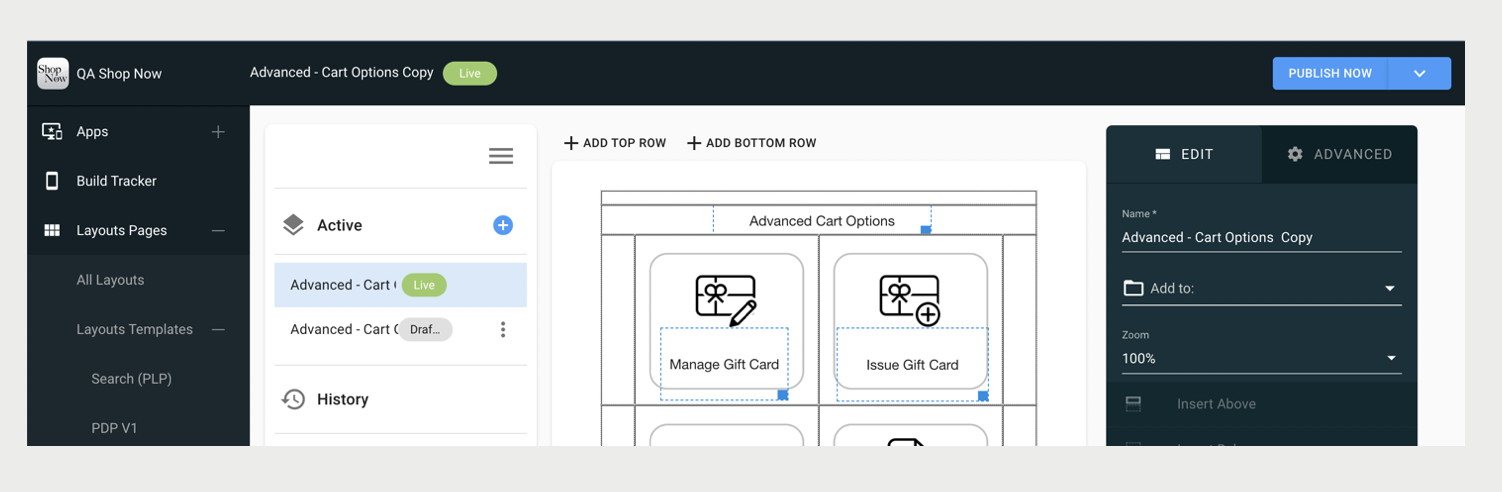Click the Issue Gift Card icon
This screenshot has height=492, width=1502.
point(910,300)
